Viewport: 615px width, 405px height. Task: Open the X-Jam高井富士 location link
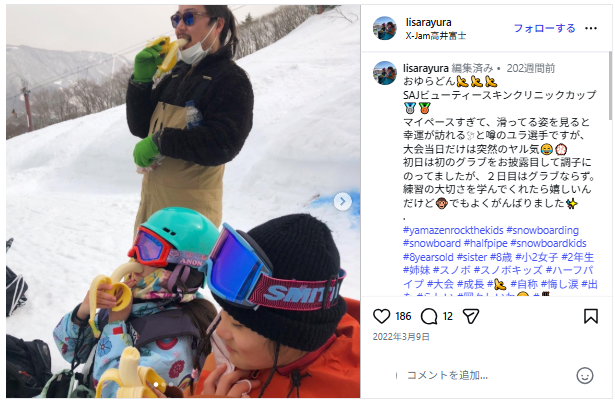(436, 36)
